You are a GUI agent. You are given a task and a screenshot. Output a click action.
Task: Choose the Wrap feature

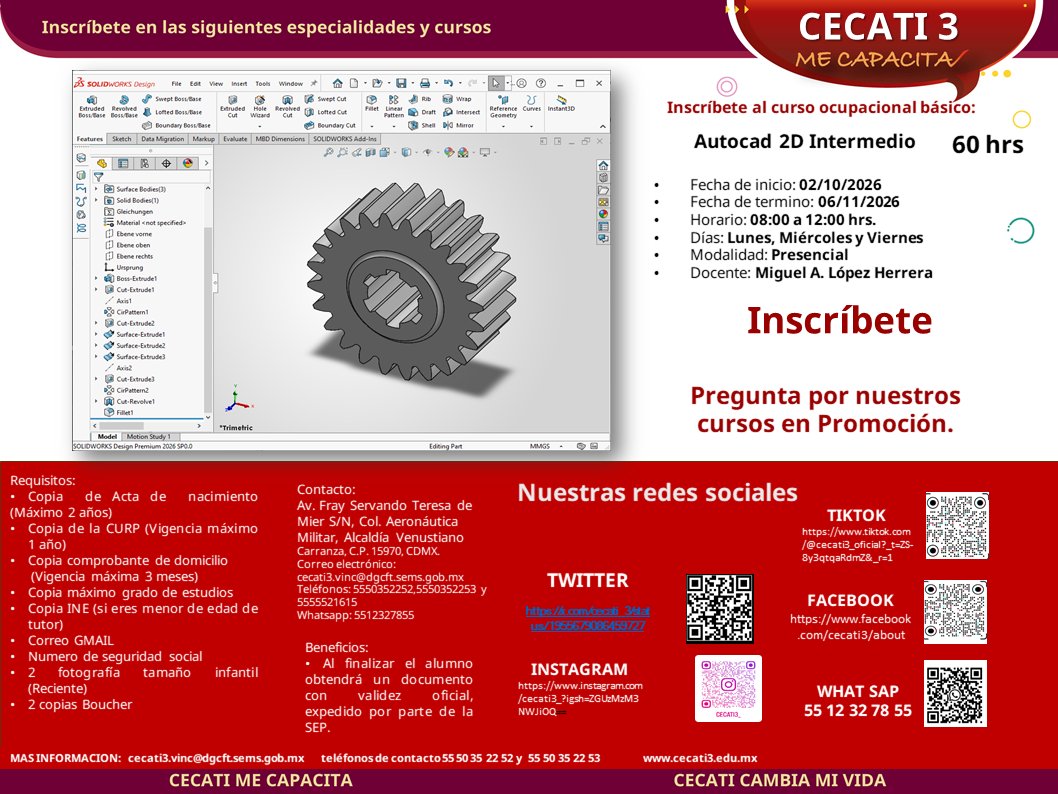tap(457, 99)
